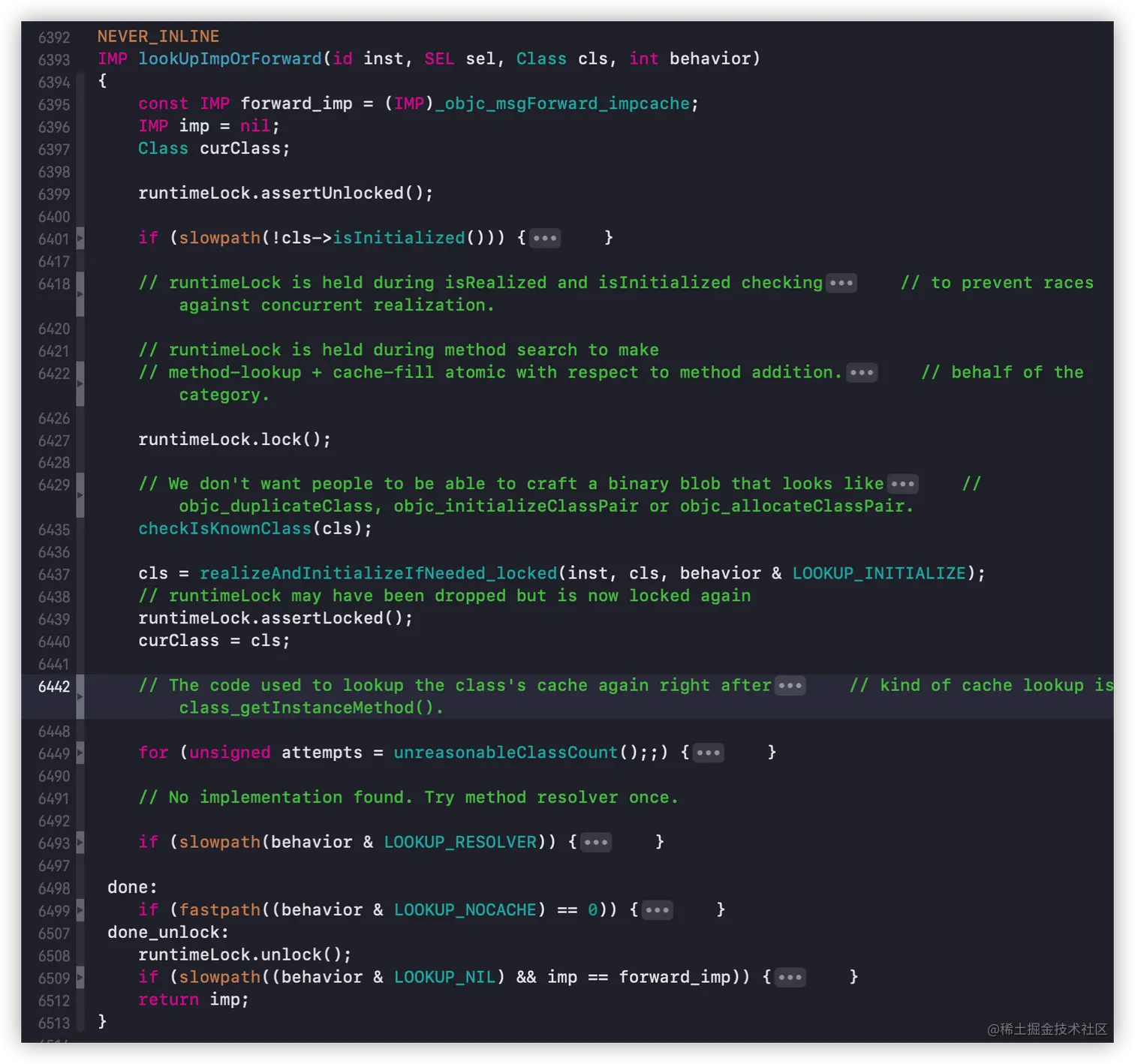Unfold gutter arrow at line 6429

pos(80,495)
